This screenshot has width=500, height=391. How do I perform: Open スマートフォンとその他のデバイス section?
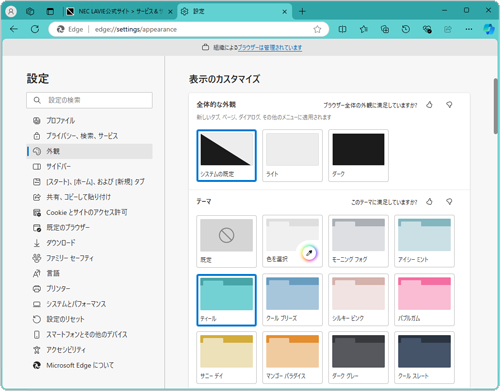[x=89, y=335]
